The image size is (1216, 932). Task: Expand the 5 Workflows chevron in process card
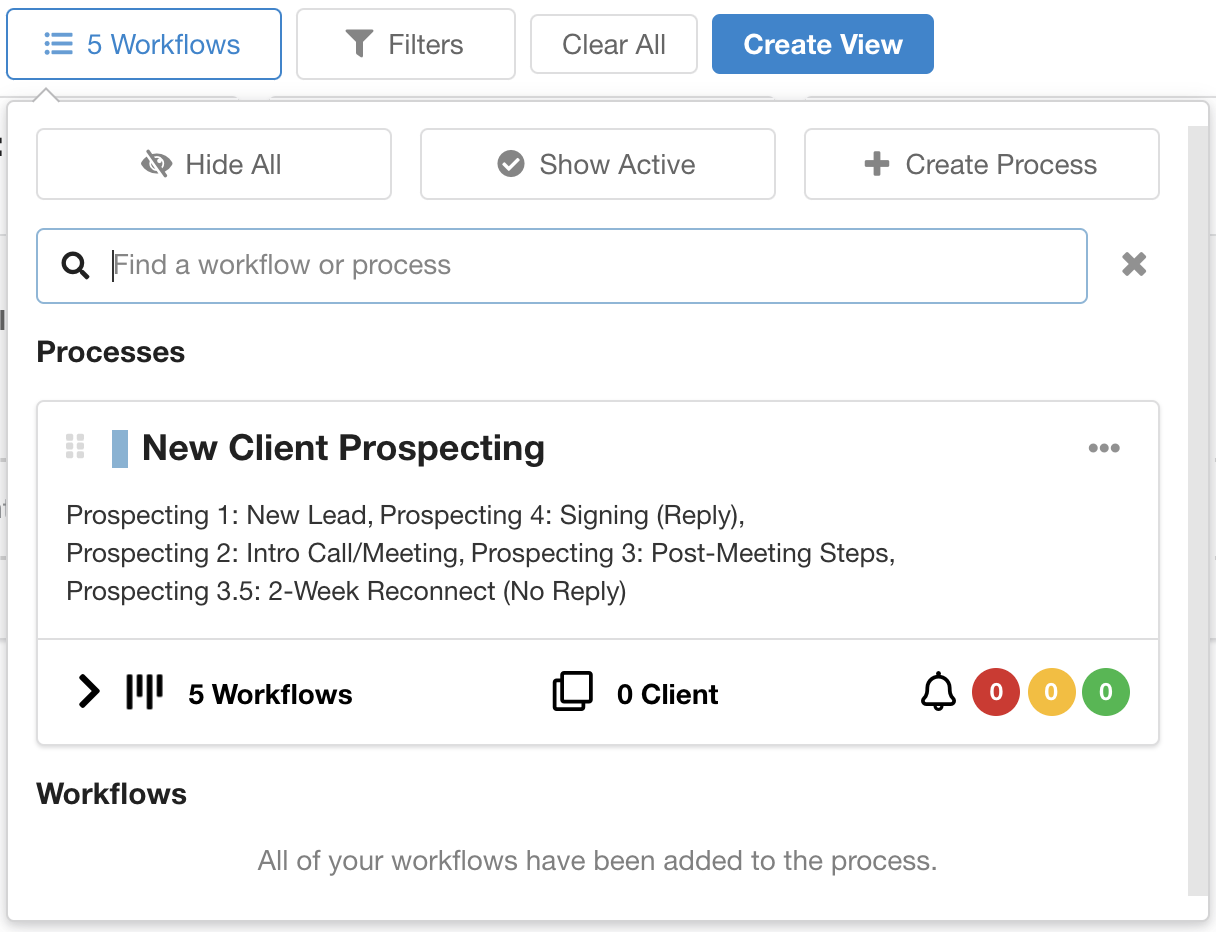pyautogui.click(x=90, y=692)
